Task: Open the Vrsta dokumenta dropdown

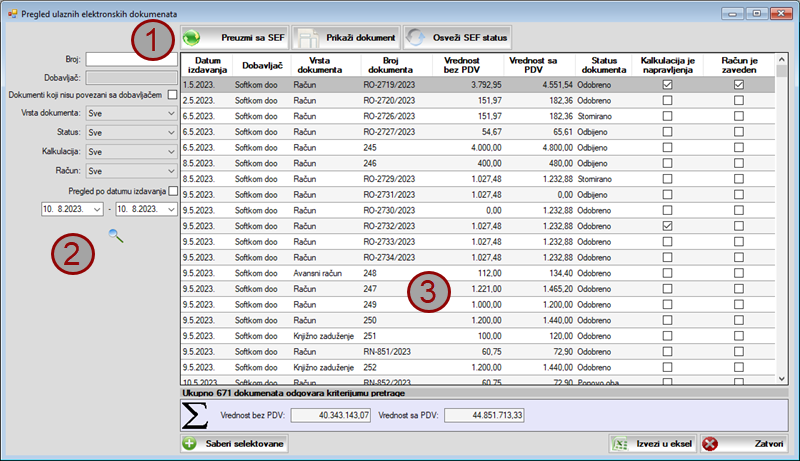Action: (x=171, y=113)
